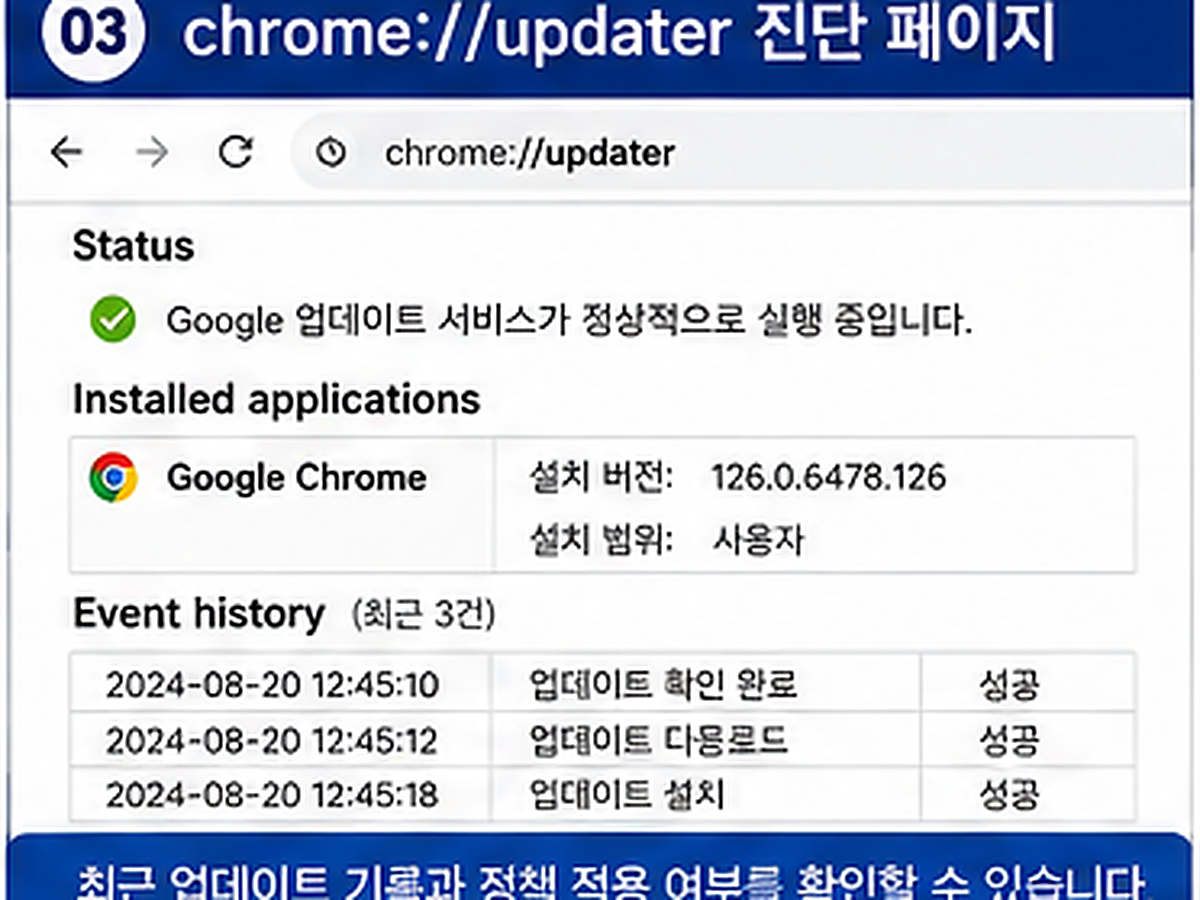Click the green status checkmark icon

point(113,320)
